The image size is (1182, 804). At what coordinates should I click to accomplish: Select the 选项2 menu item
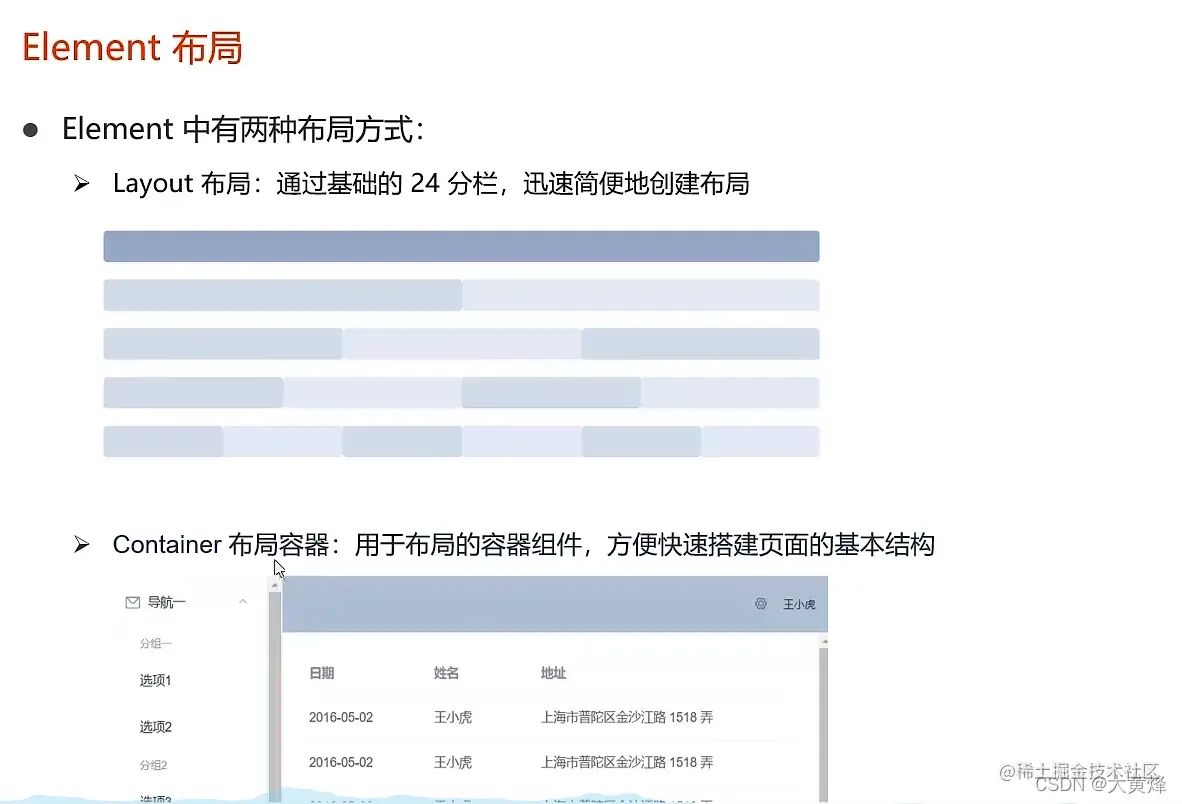coord(155,726)
